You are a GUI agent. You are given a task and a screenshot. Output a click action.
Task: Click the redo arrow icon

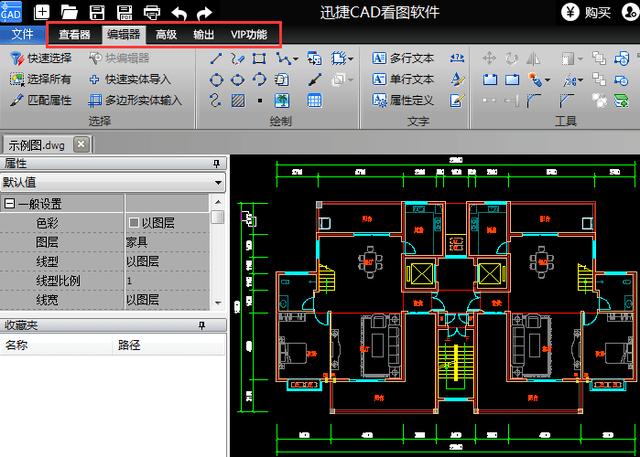click(x=205, y=12)
